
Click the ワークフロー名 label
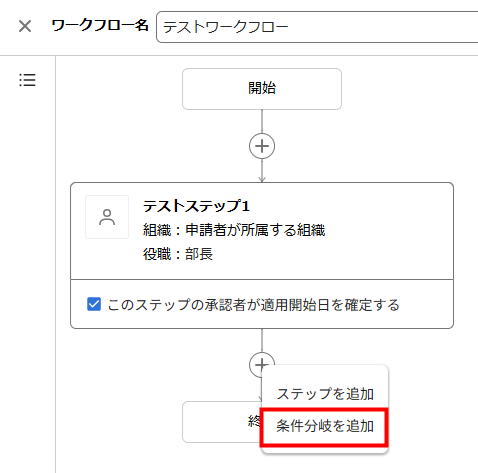[x=100, y=26]
